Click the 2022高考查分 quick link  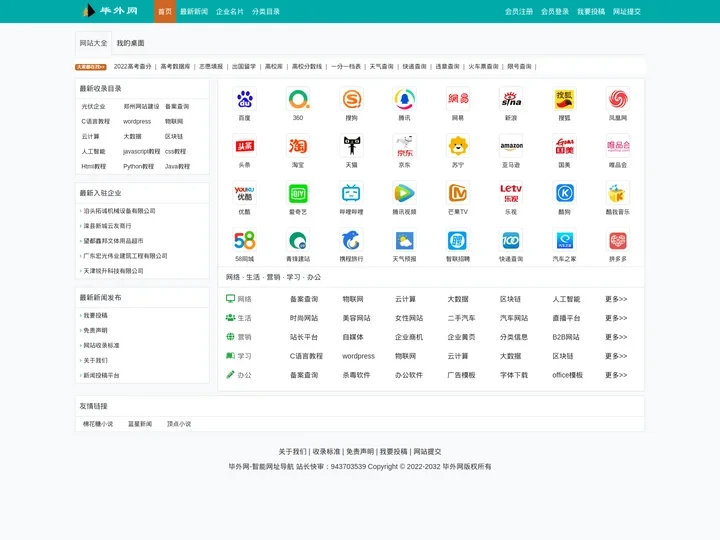pos(133,67)
